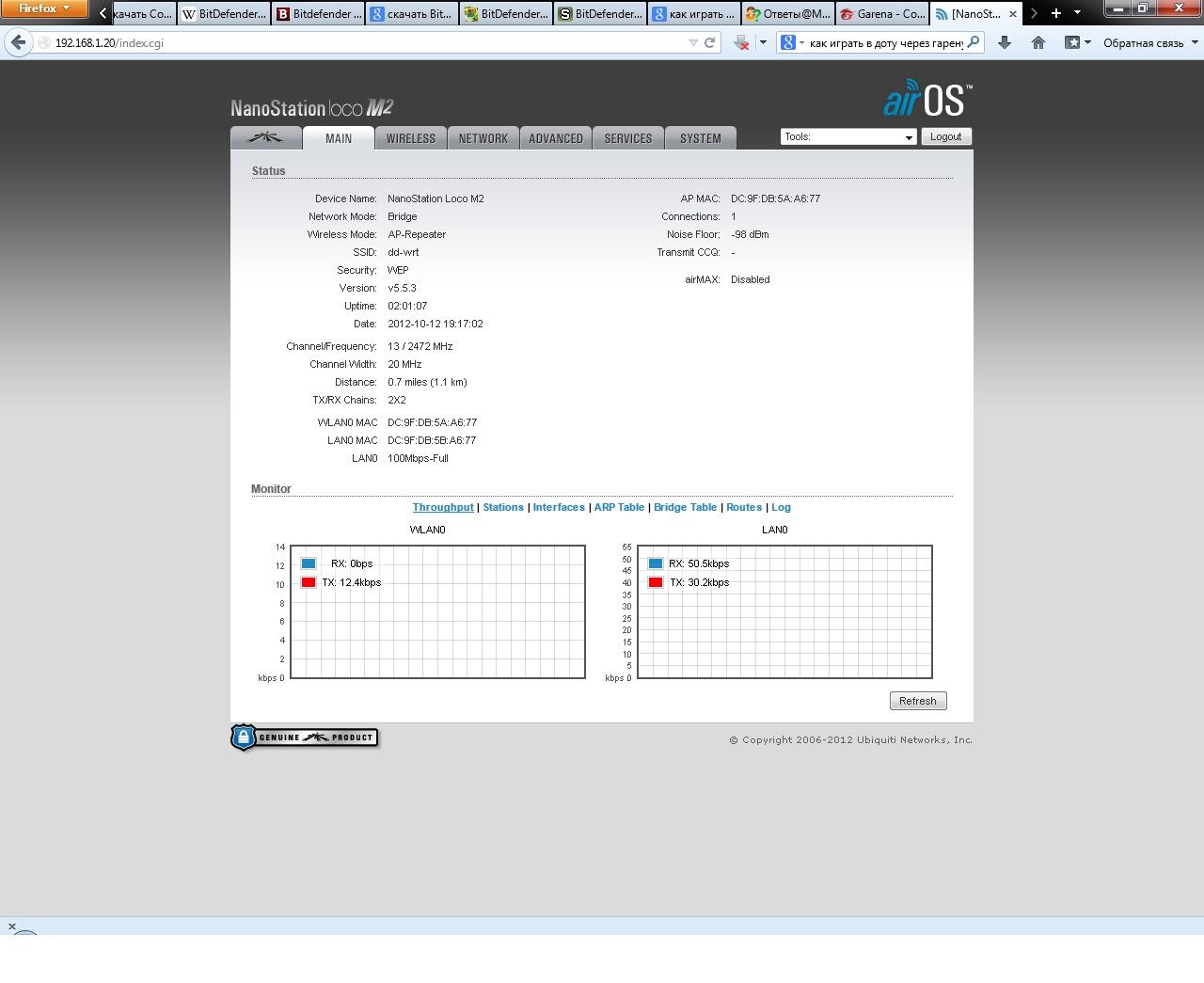The height and width of the screenshot is (983, 1204).
Task: Click the site identity globe icon
Action: (43, 42)
